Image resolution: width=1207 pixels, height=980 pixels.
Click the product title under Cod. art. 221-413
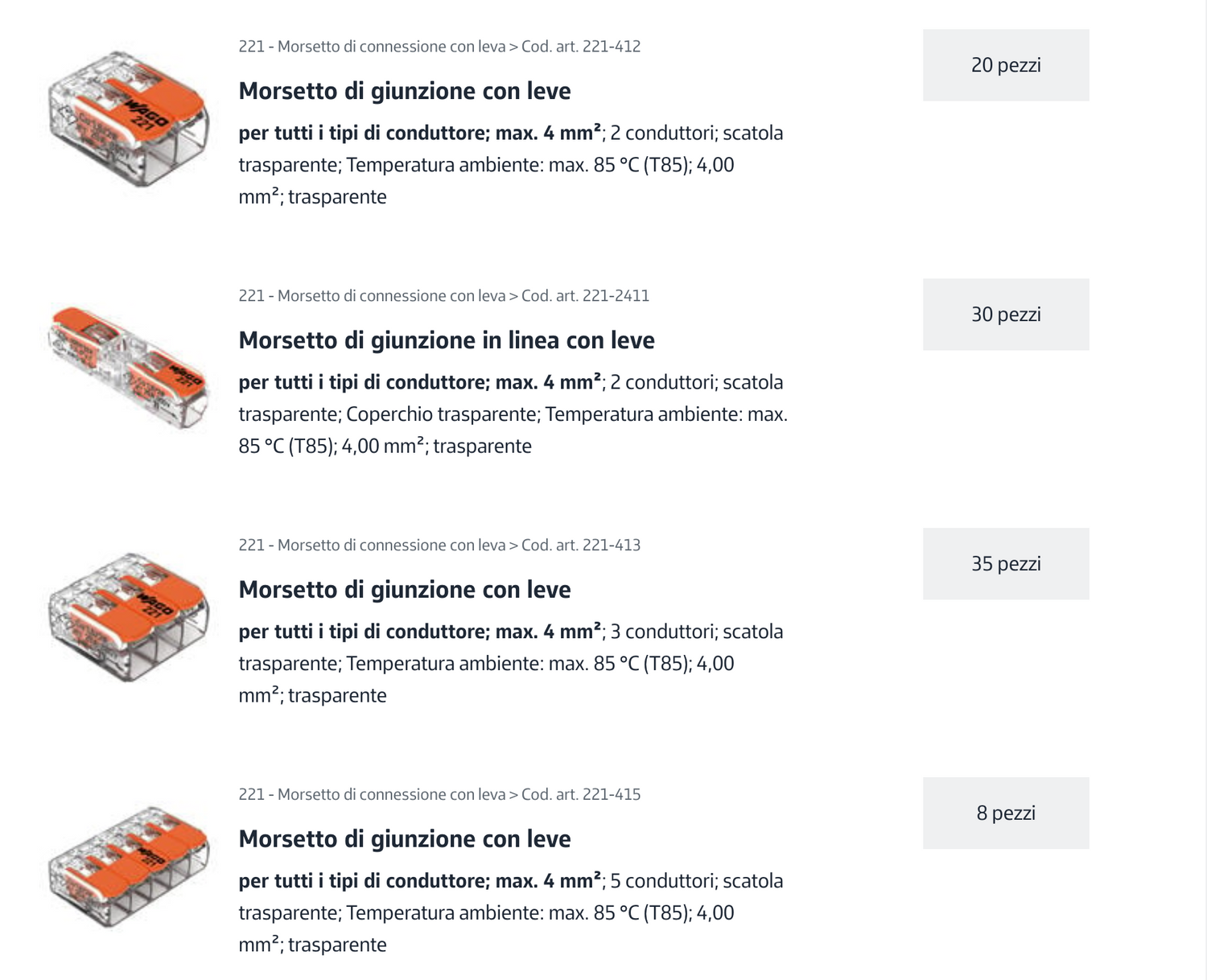(x=405, y=590)
